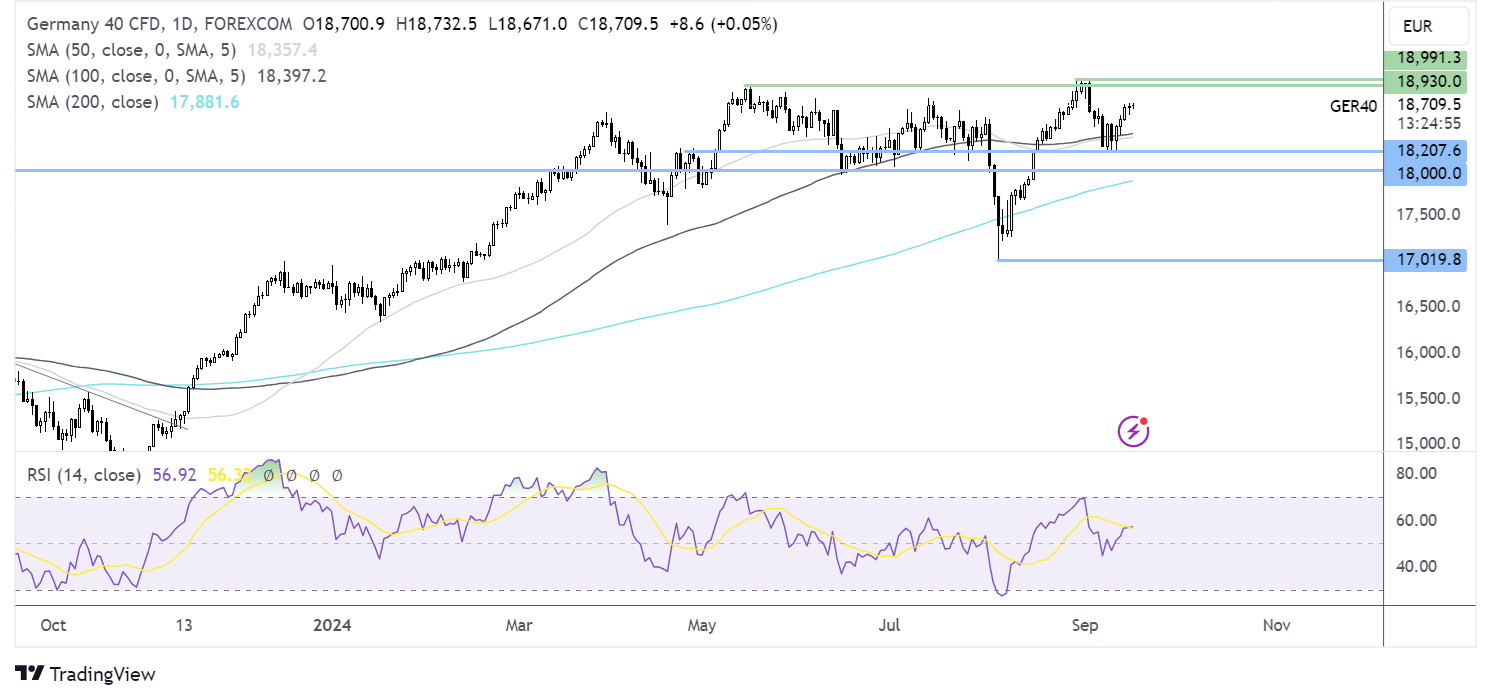
Task: Click the May label on time axis
Action: pos(703,626)
